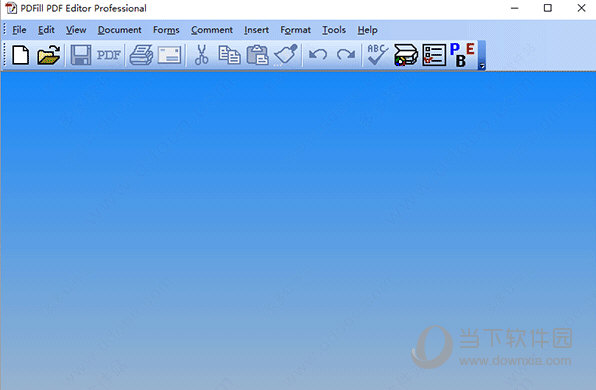Print using the printer icon

[x=141, y=55]
